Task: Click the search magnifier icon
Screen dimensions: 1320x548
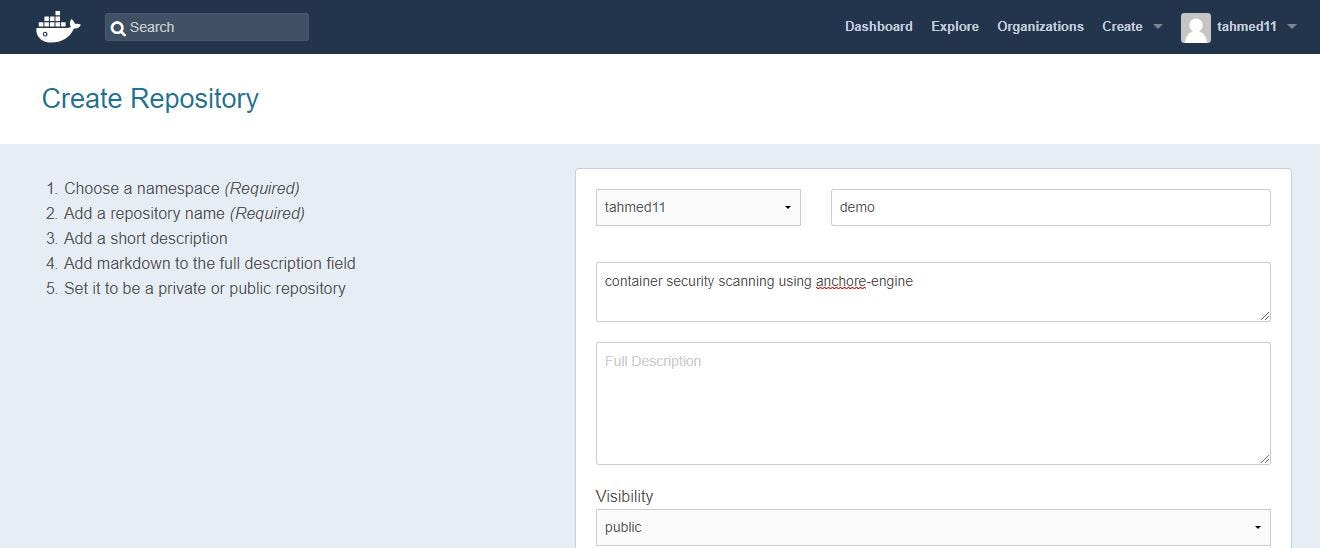Action: (118, 28)
